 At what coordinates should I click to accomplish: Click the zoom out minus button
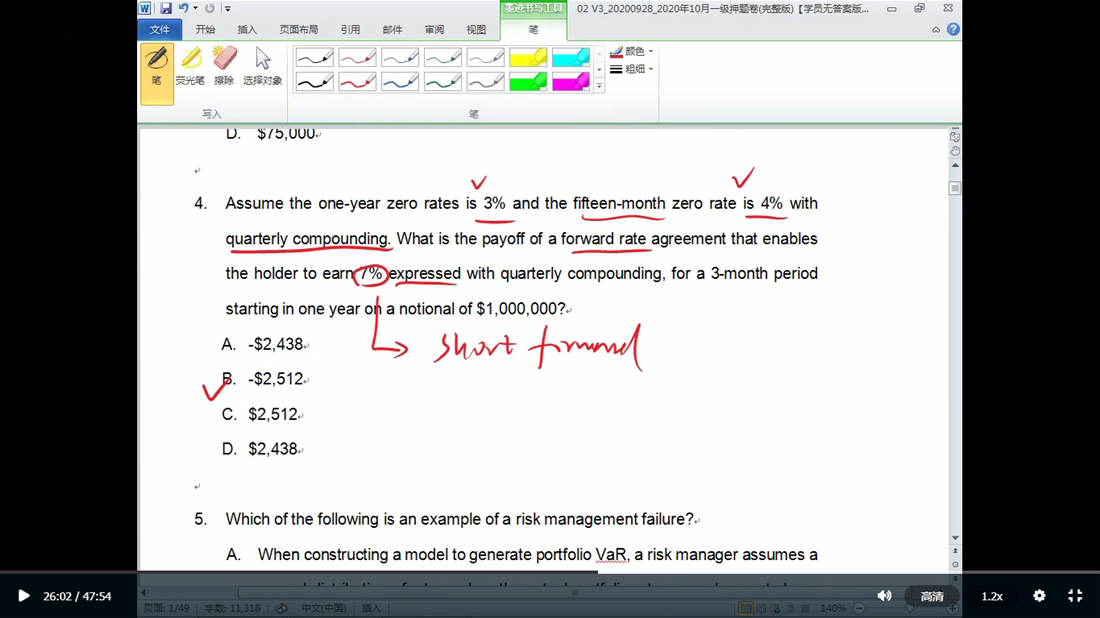(x=859, y=608)
